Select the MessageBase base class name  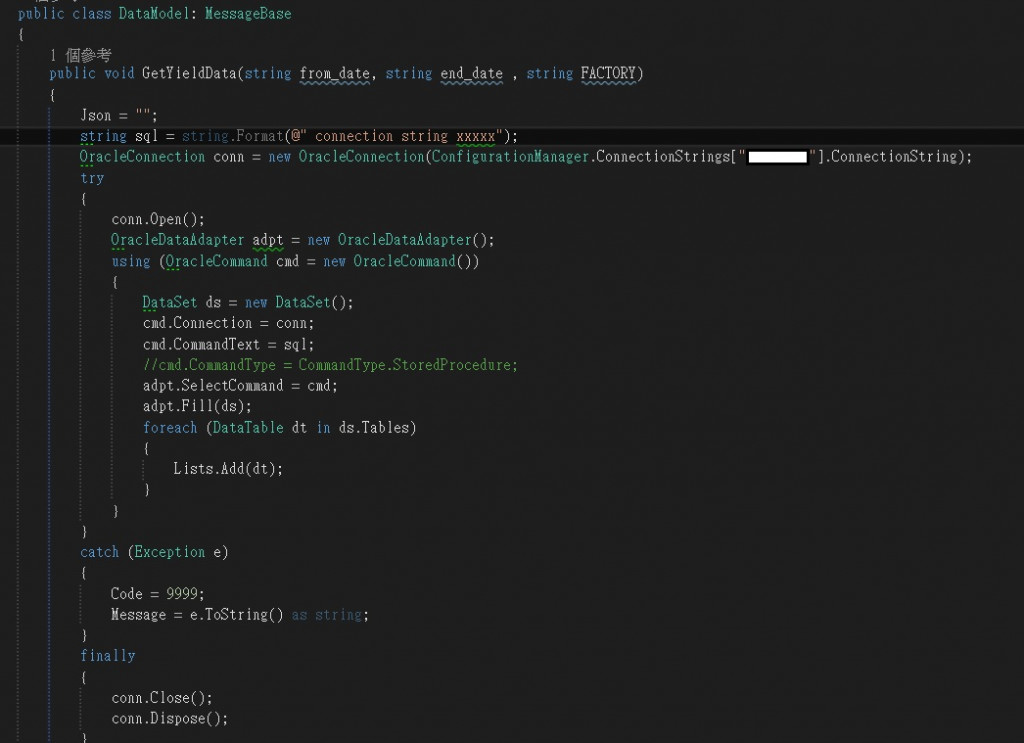pos(248,14)
